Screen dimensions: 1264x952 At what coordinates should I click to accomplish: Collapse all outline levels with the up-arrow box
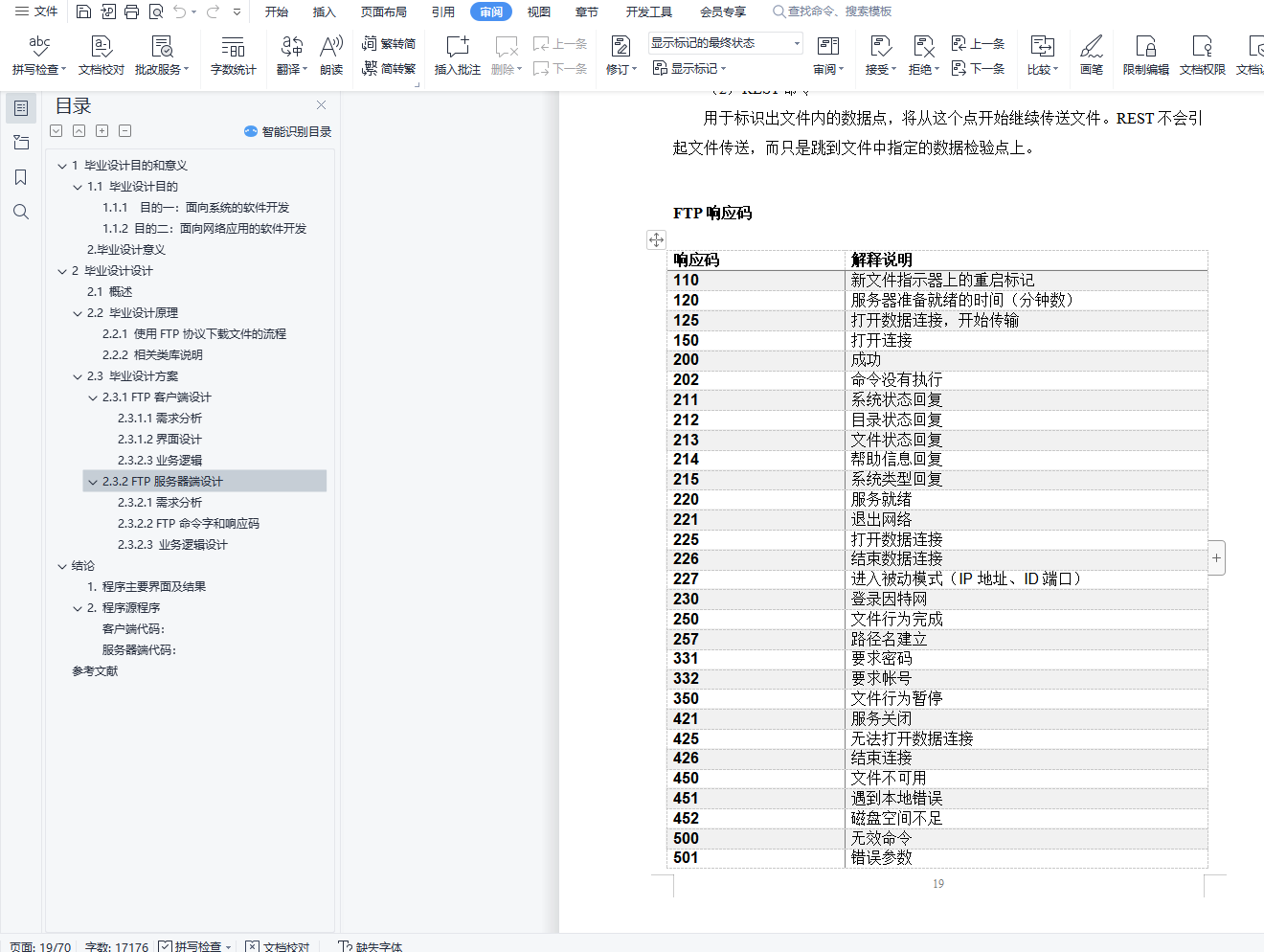coord(79,130)
